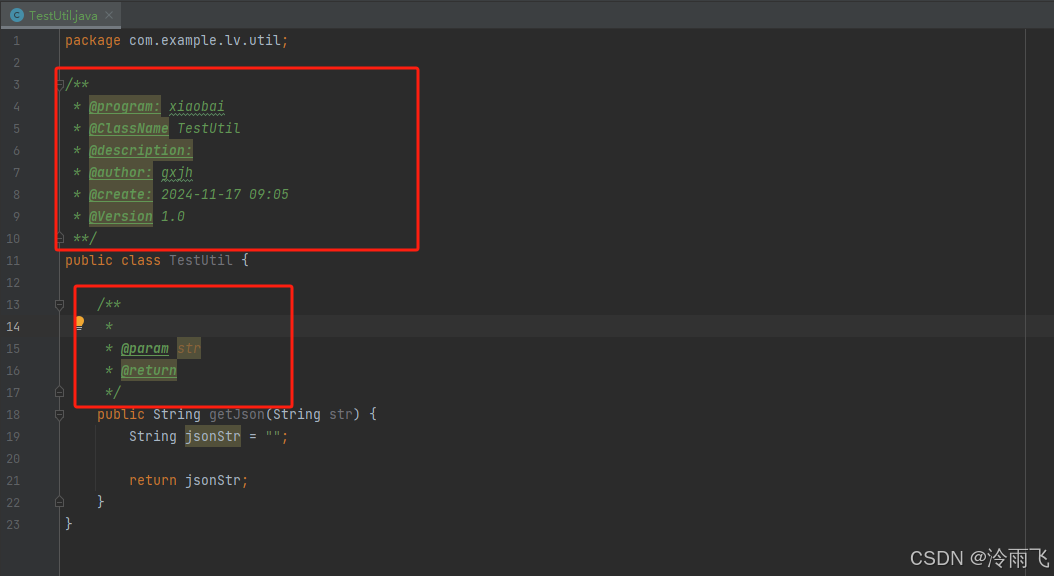Collapse getJson method using fold marker on line 18
The width and height of the screenshot is (1054, 576).
click(59, 415)
